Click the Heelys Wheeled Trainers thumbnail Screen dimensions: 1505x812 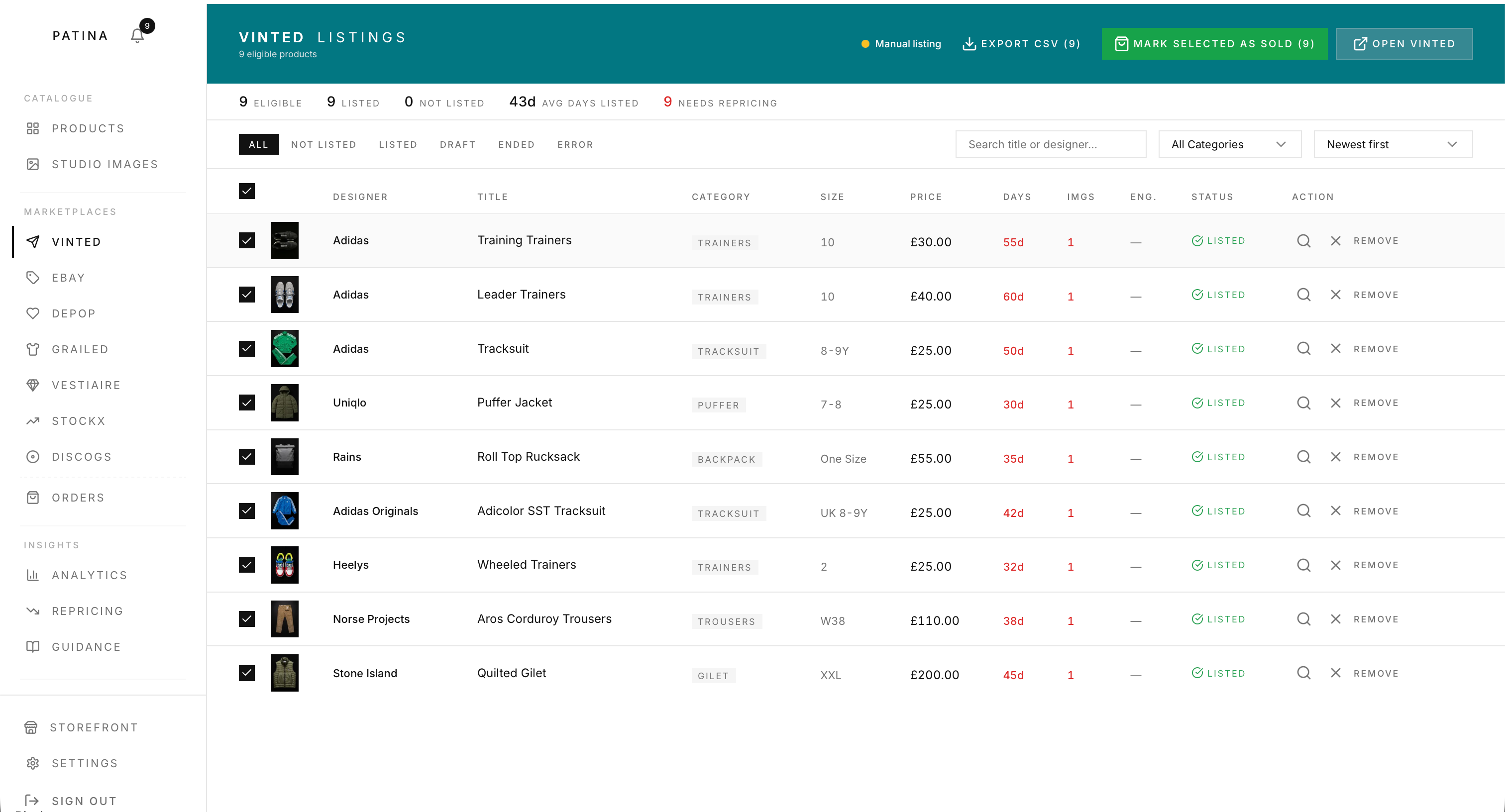pyautogui.click(x=285, y=564)
